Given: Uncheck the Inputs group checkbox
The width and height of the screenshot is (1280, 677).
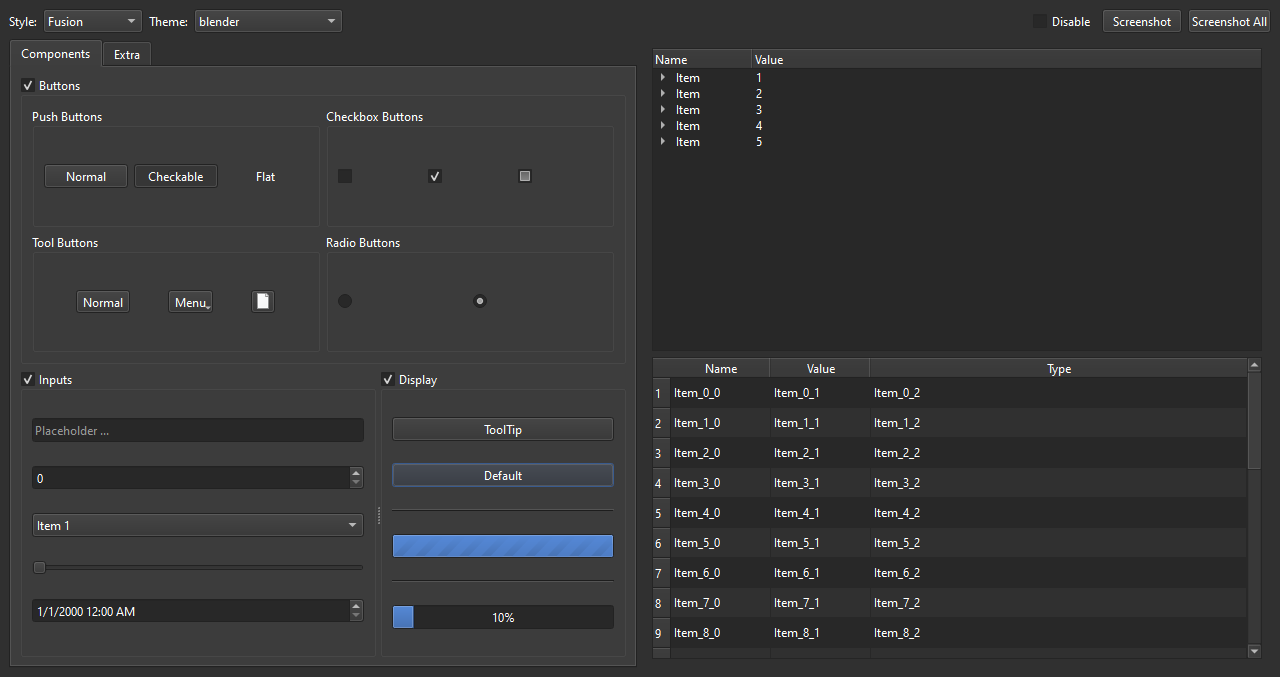Looking at the screenshot, I should [28, 380].
